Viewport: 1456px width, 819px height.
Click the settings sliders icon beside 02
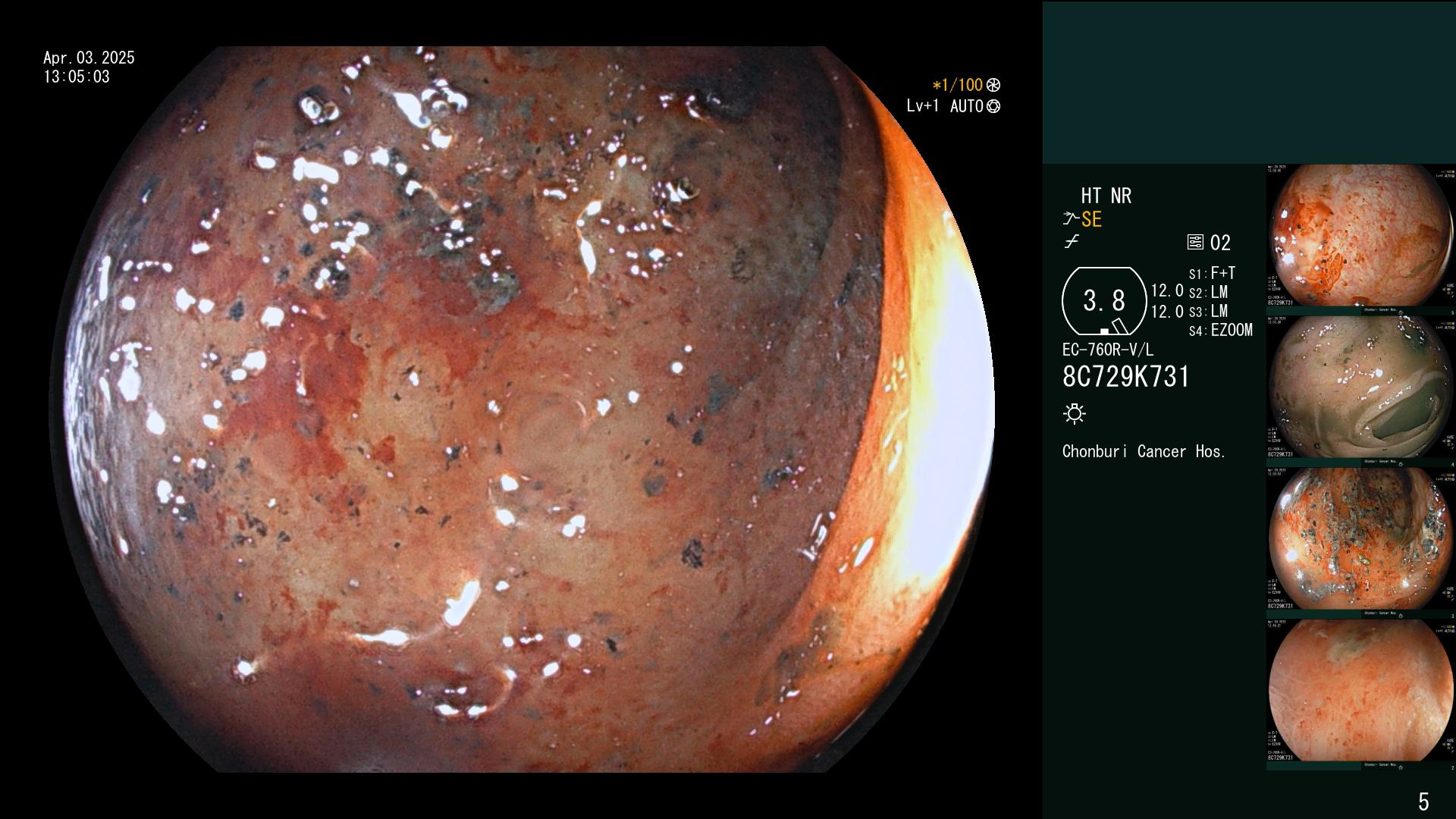tap(1195, 243)
